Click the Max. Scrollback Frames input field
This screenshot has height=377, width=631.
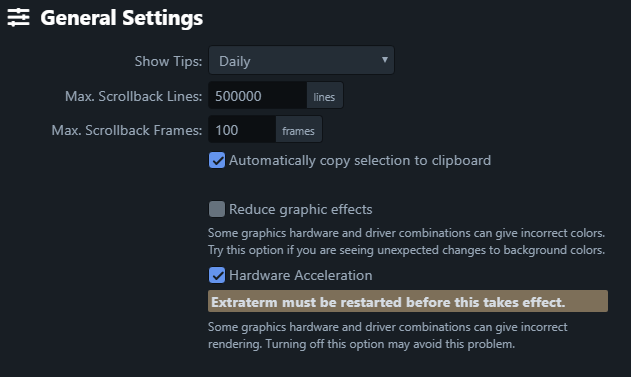[242, 130]
